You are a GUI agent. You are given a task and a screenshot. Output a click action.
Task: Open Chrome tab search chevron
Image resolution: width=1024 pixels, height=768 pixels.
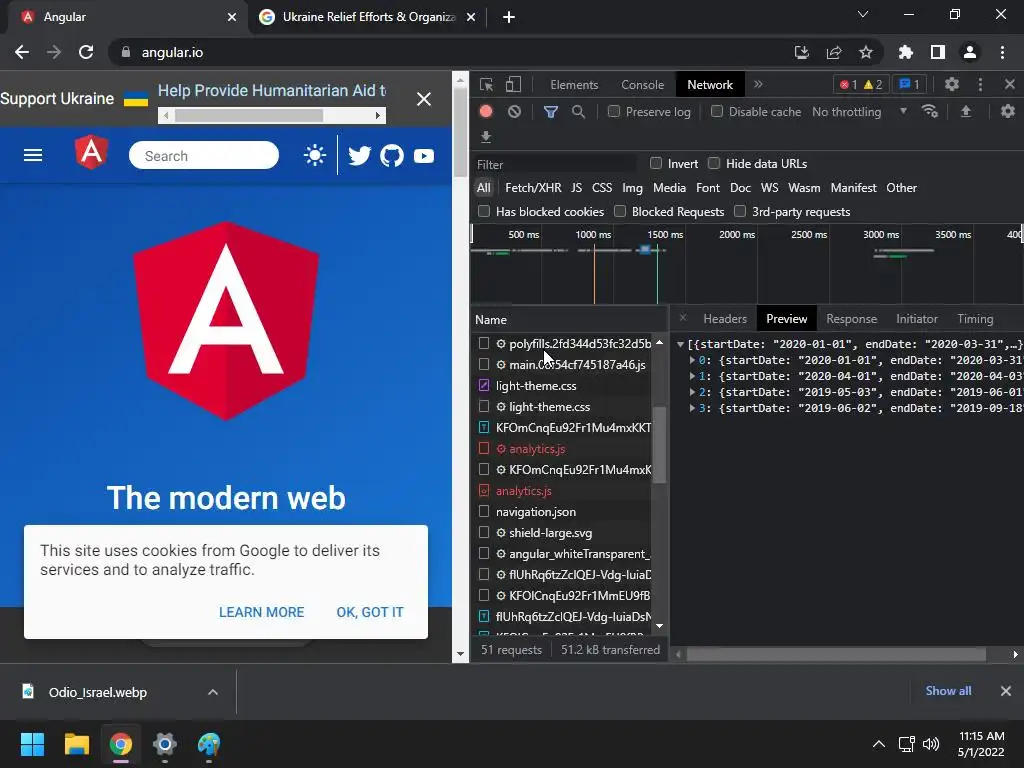tap(863, 14)
